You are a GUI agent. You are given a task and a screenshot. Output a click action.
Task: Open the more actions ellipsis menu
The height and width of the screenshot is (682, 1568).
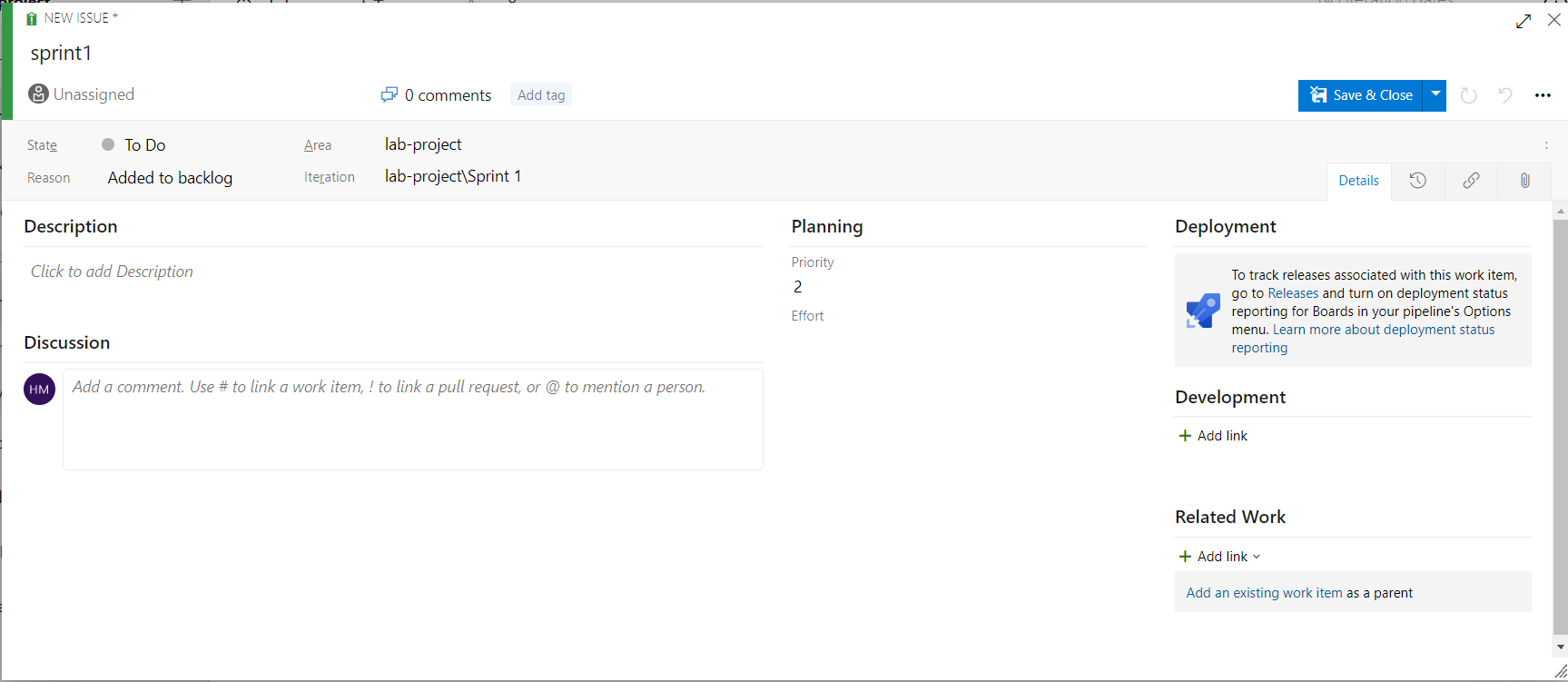pyautogui.click(x=1543, y=95)
